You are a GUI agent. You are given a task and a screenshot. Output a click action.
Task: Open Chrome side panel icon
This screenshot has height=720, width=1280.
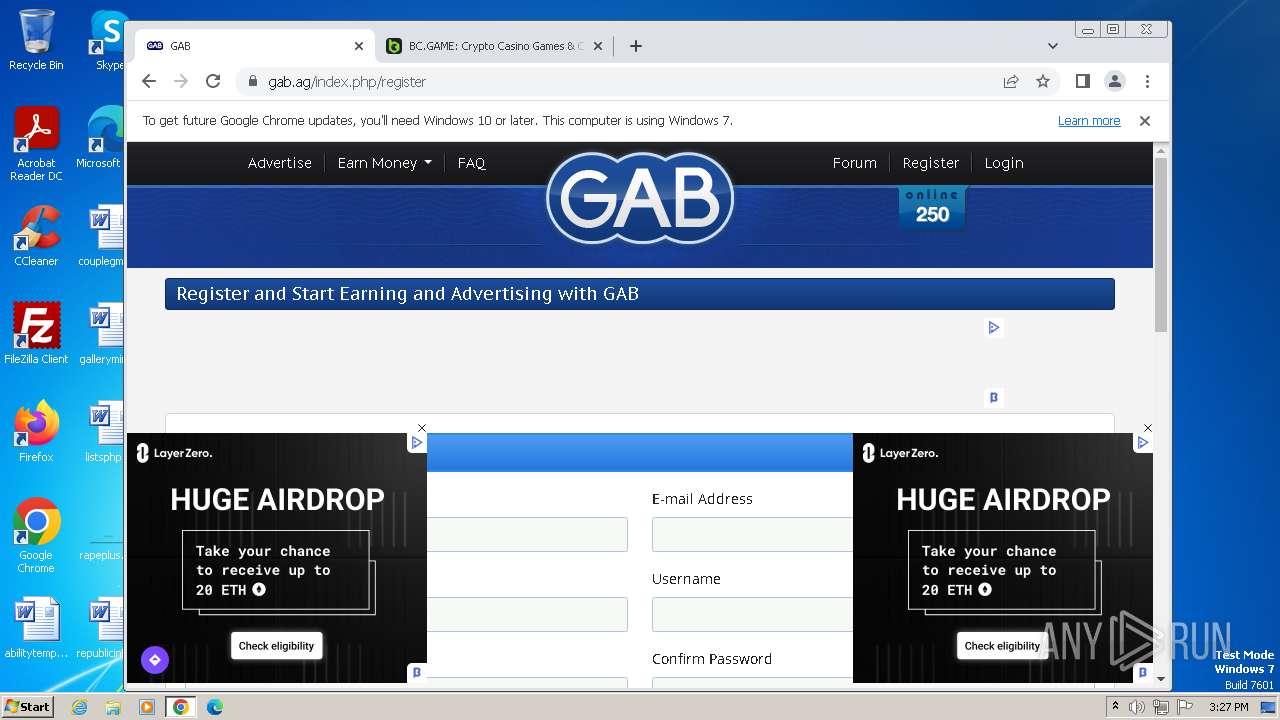(x=1082, y=81)
